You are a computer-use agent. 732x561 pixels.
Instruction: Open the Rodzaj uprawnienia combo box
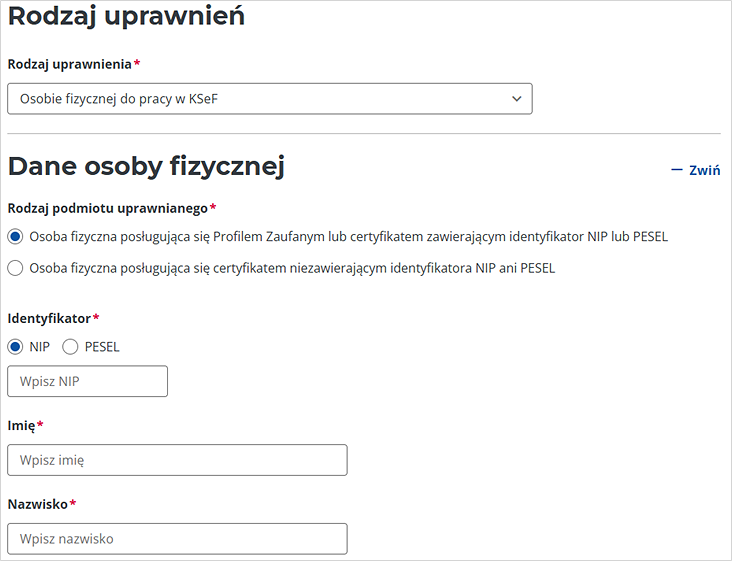(269, 99)
